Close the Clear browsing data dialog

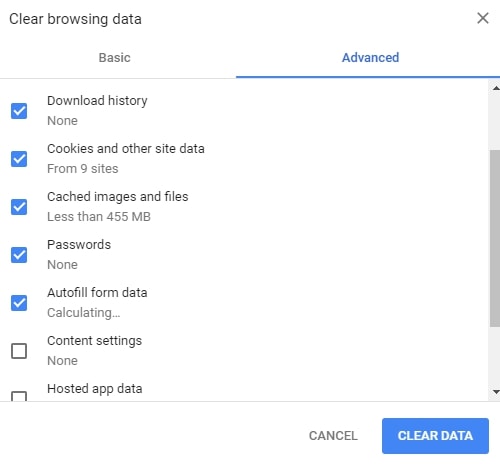pyautogui.click(x=483, y=18)
